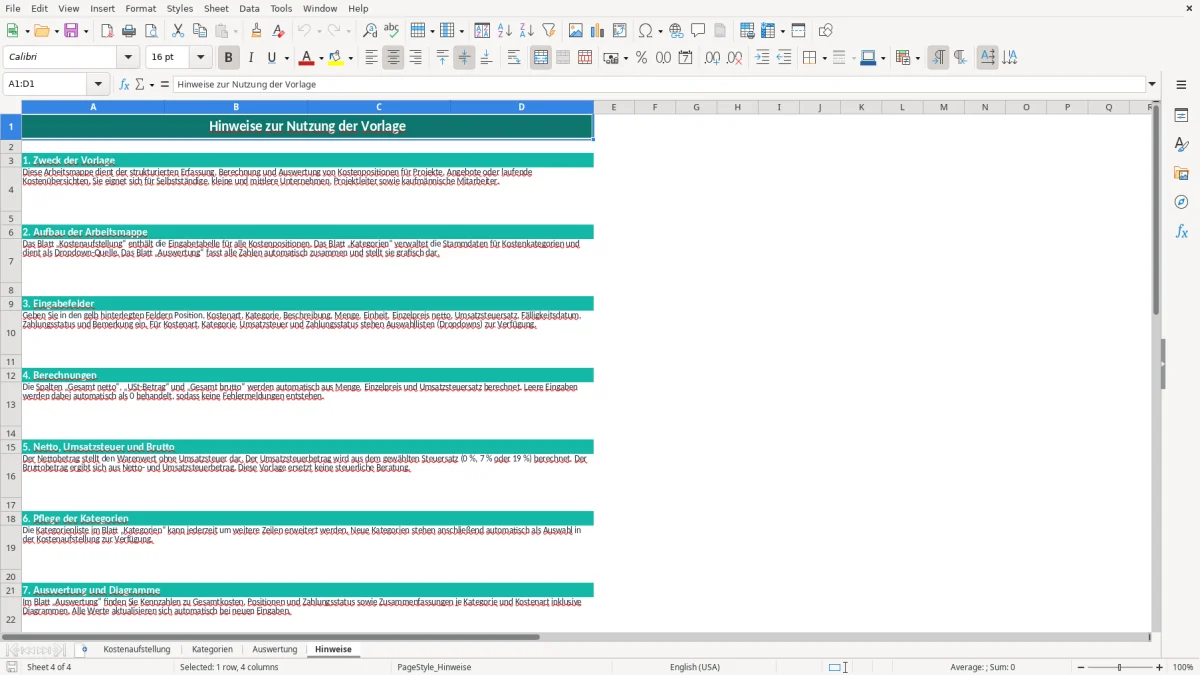Toggle Center Horizontally alignment
The image size is (1200, 675).
394,58
